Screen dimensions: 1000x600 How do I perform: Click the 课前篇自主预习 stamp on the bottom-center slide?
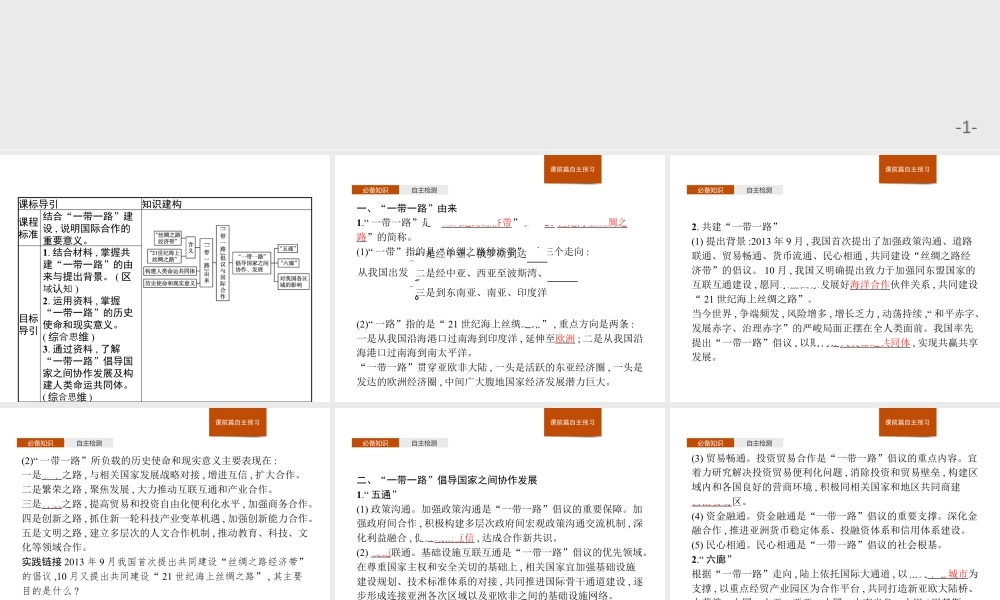[572, 423]
